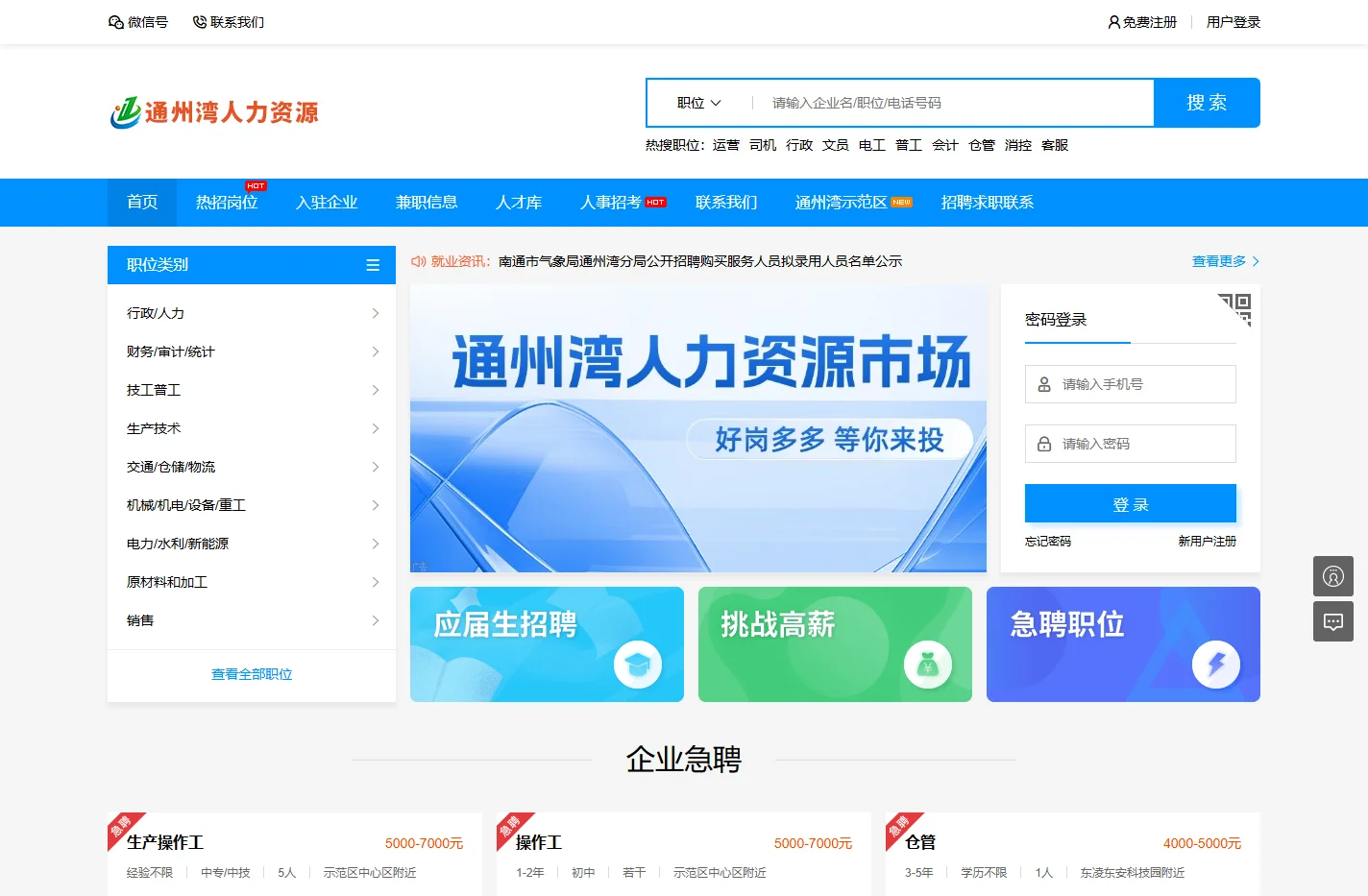Click the lightning bolt icon on 急聘职位
This screenshot has width=1368, height=896.
click(1216, 664)
